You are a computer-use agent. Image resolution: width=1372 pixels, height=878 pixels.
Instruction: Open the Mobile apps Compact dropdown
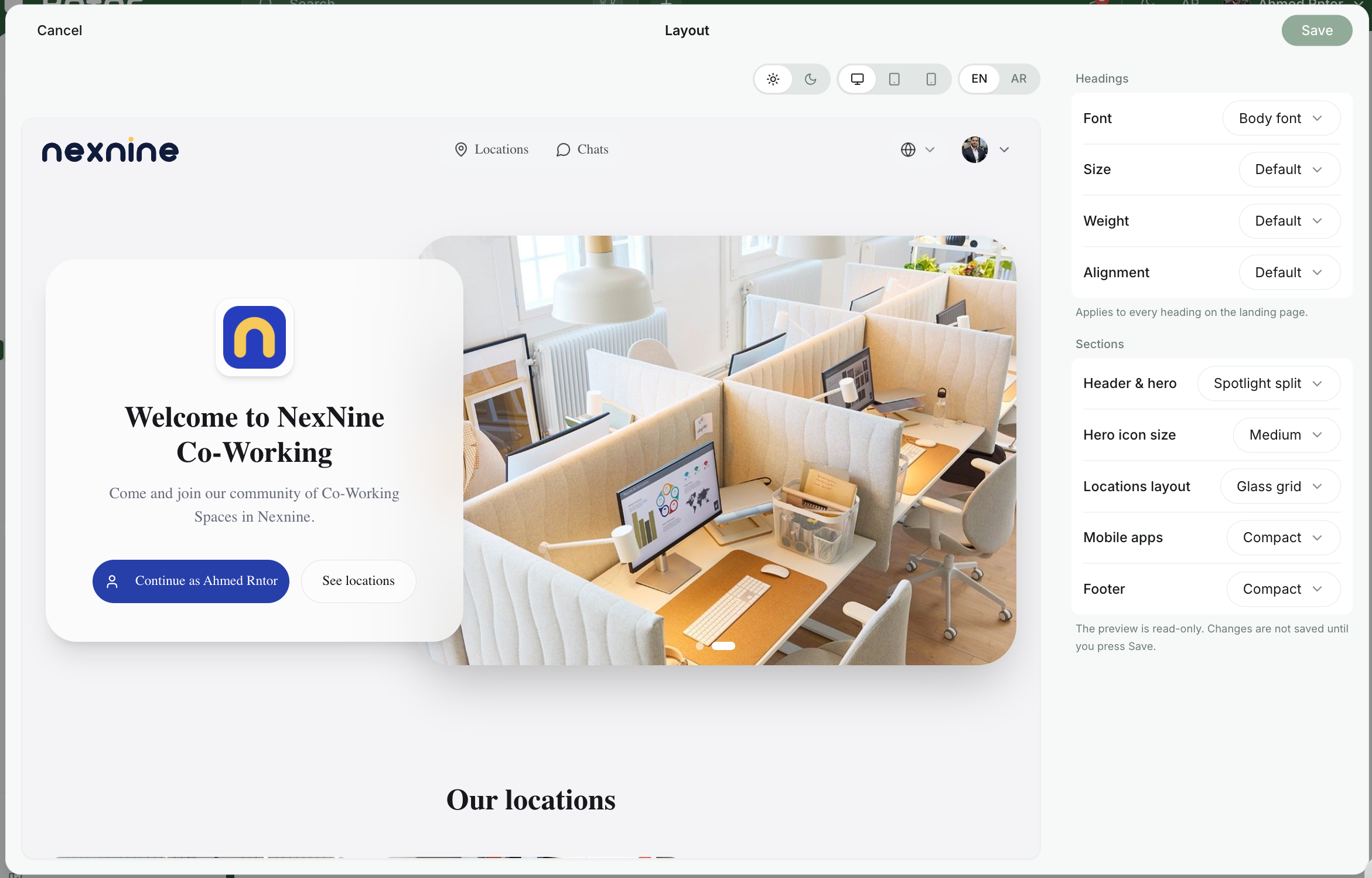pos(1284,537)
